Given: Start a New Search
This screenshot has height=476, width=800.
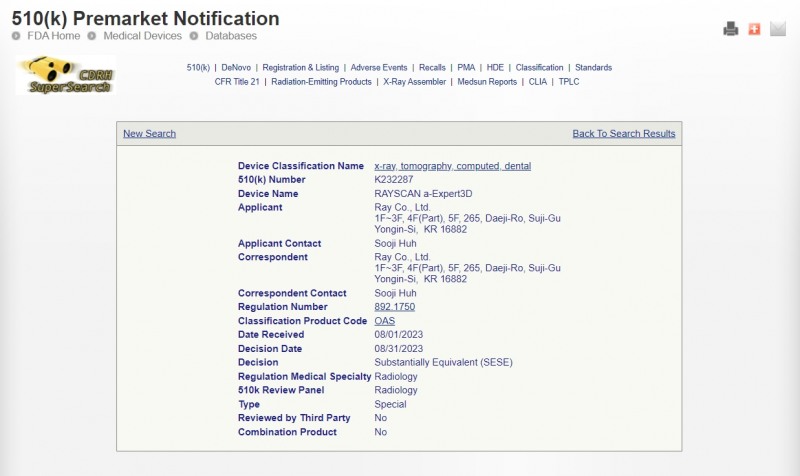Looking at the screenshot, I should (x=149, y=134).
